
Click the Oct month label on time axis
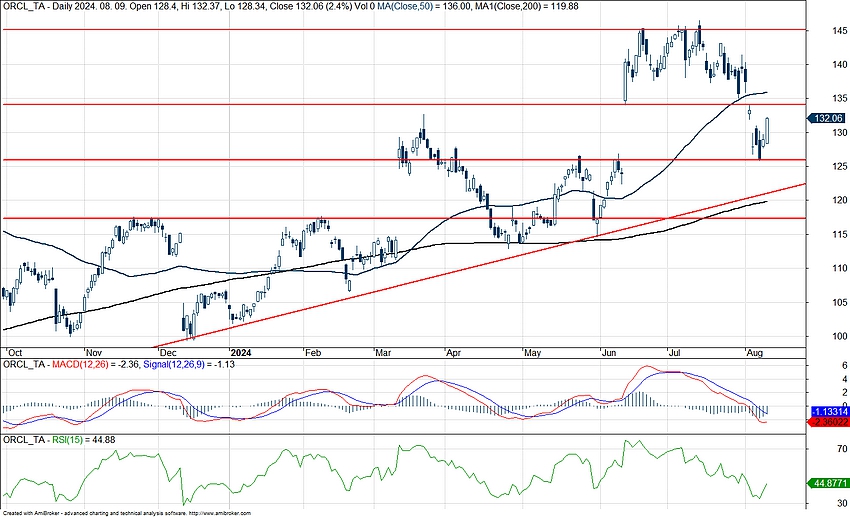[13, 353]
